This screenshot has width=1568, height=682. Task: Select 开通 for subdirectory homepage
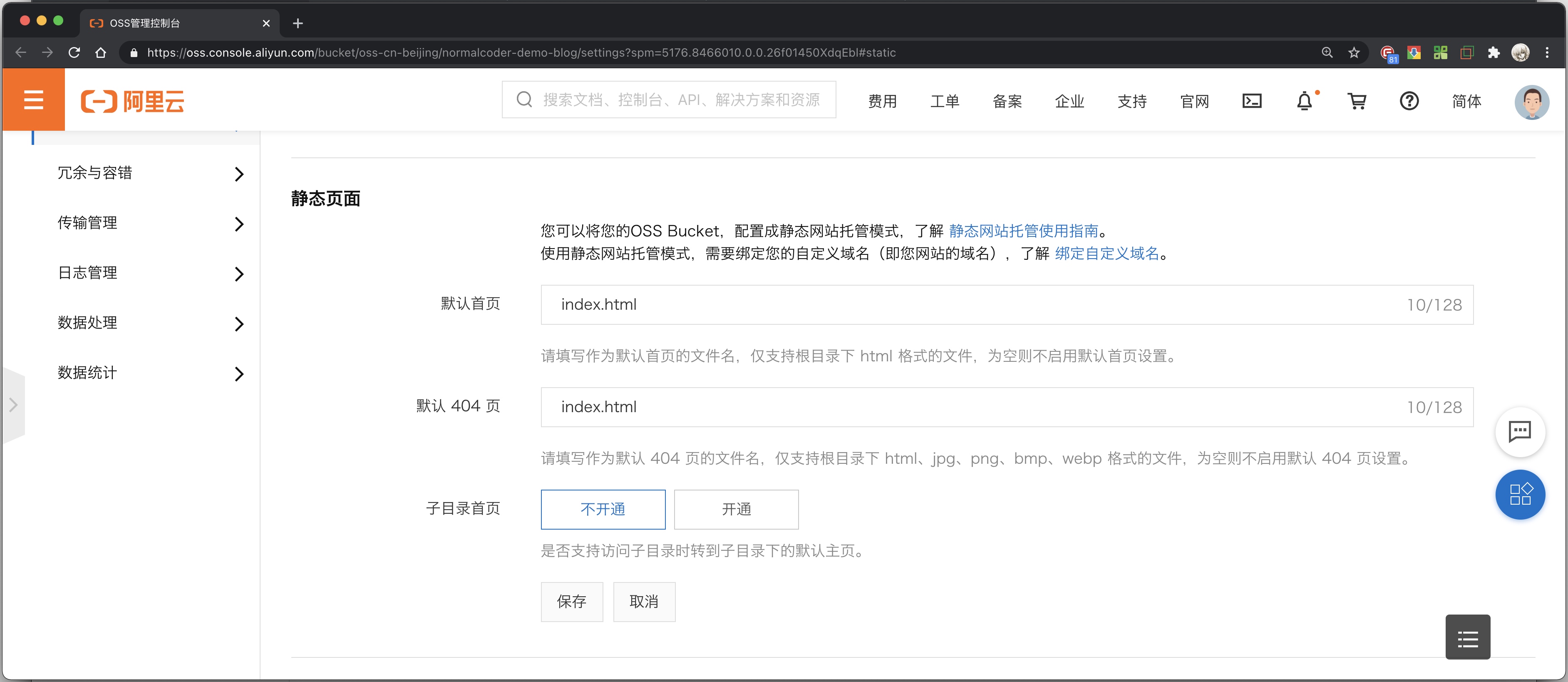[736, 509]
